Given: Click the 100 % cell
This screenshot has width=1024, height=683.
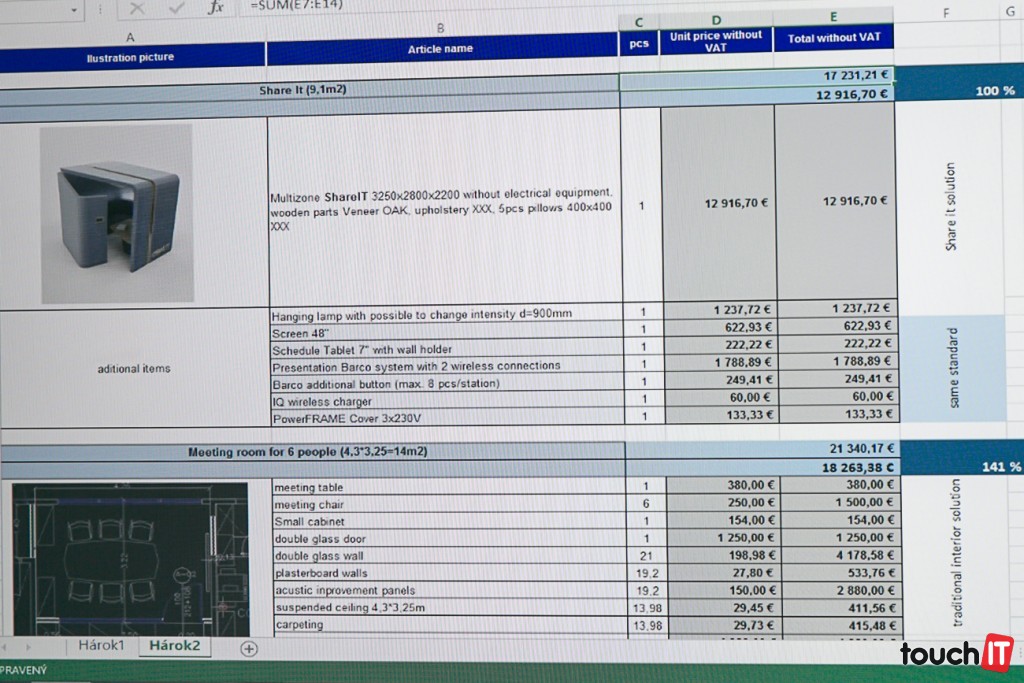Looking at the screenshot, I should 959,91.
